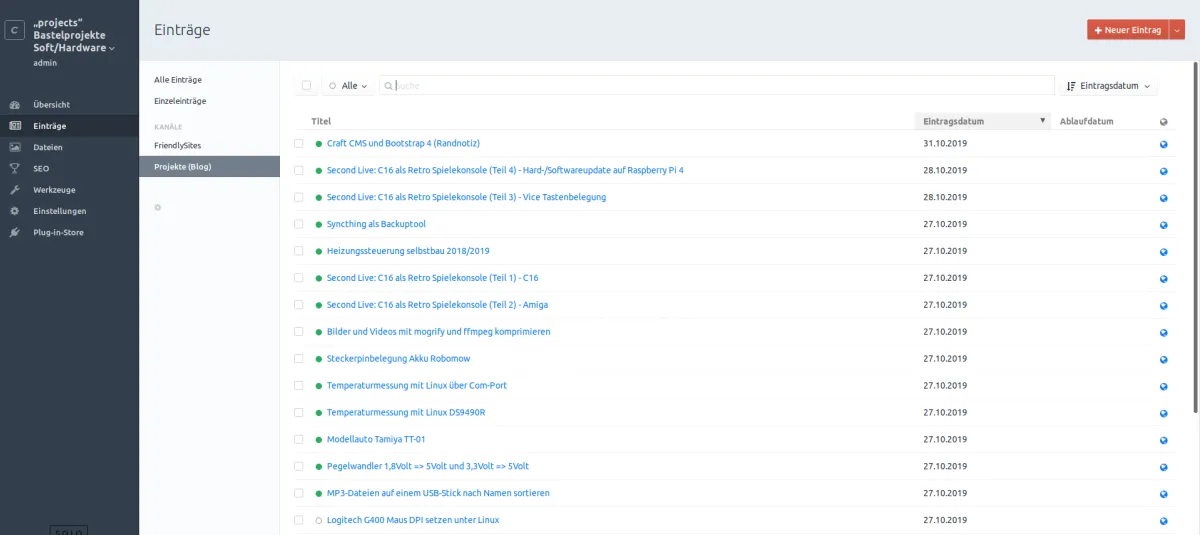Screen dimensions: 1200x535
Task: Sort by the Titel column header
Action: coord(321,121)
